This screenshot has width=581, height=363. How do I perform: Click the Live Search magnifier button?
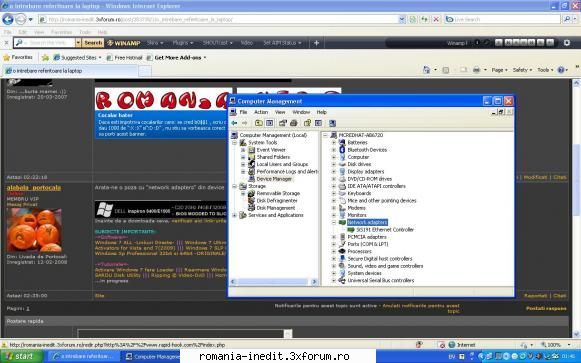566,19
